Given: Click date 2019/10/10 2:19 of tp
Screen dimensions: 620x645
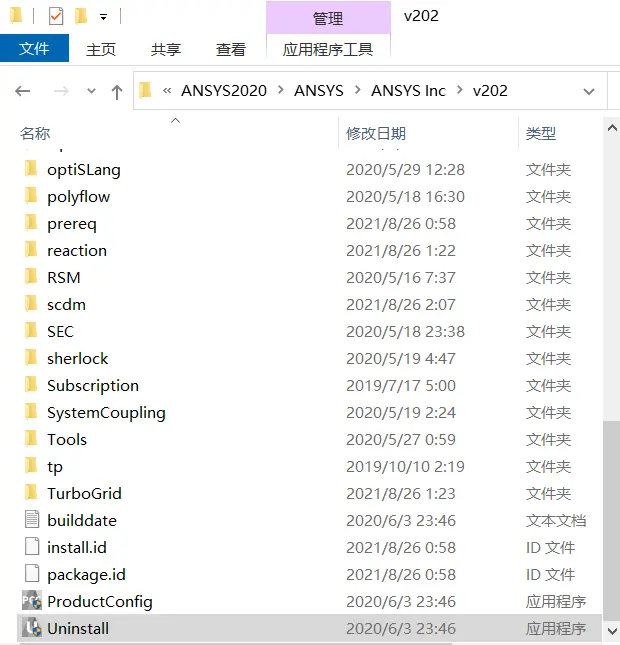Looking at the screenshot, I should [x=405, y=466].
